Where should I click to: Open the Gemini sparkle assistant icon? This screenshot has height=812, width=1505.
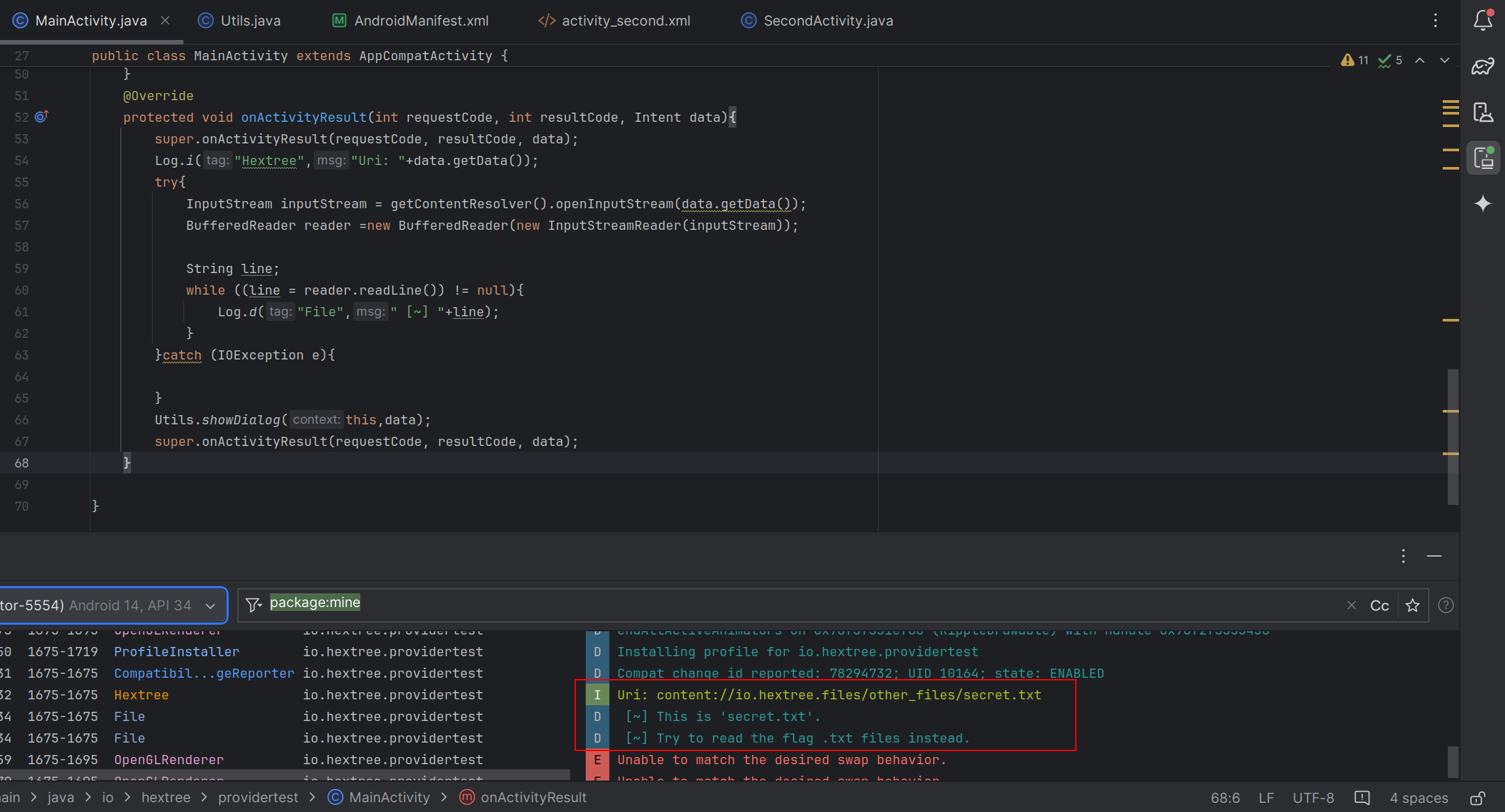pyautogui.click(x=1483, y=204)
